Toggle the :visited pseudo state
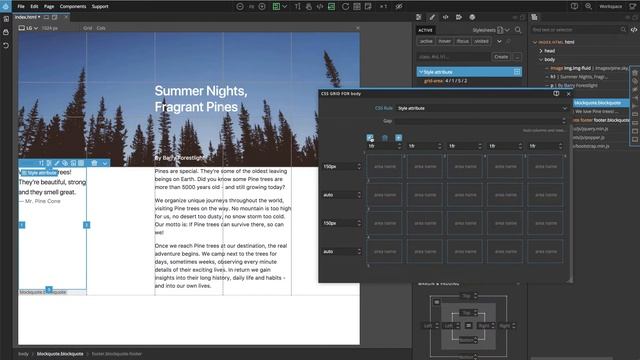The height and width of the screenshot is (360, 640). [481, 41]
